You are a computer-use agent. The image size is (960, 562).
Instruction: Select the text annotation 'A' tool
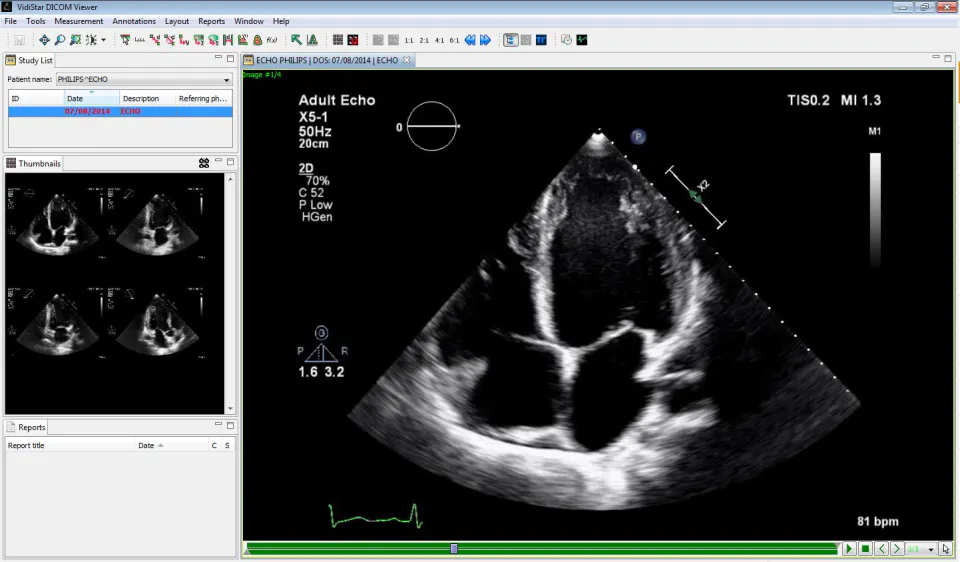(x=312, y=40)
